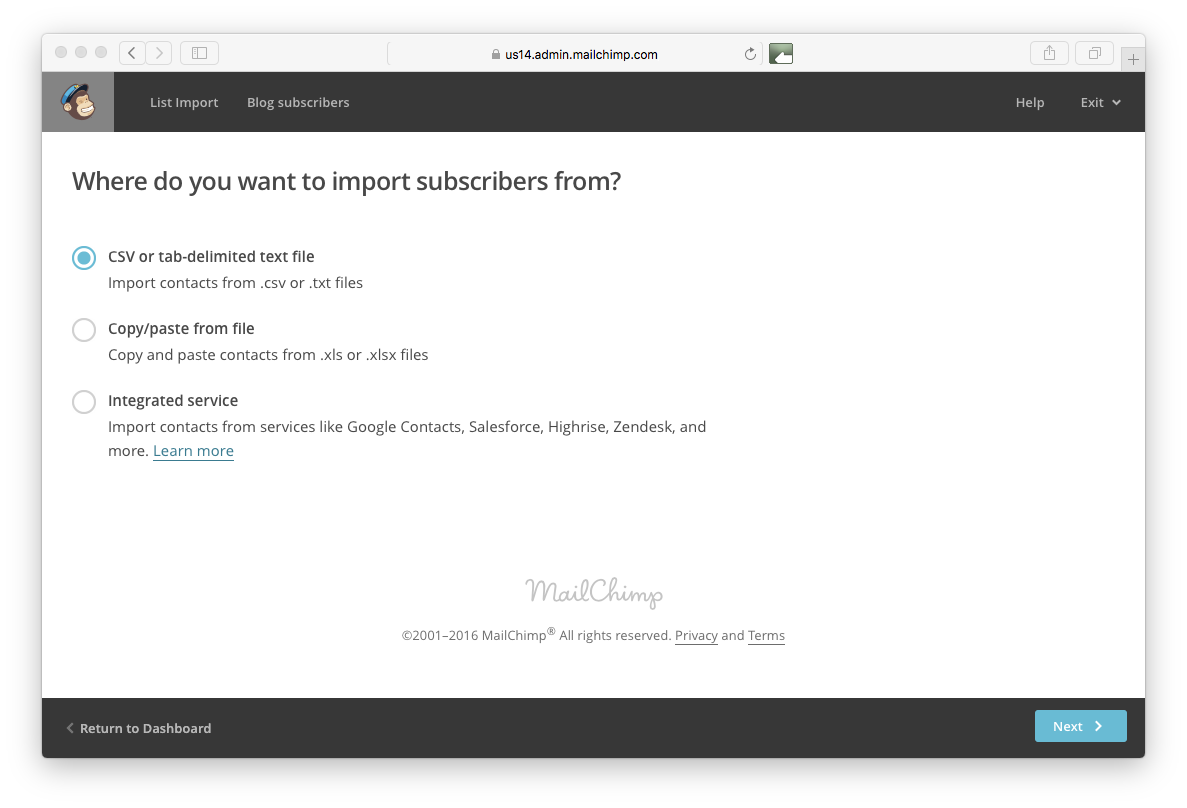Click the 'Import contacts from .csv or .txt files' description
This screenshot has width=1187, height=808.
(x=235, y=283)
